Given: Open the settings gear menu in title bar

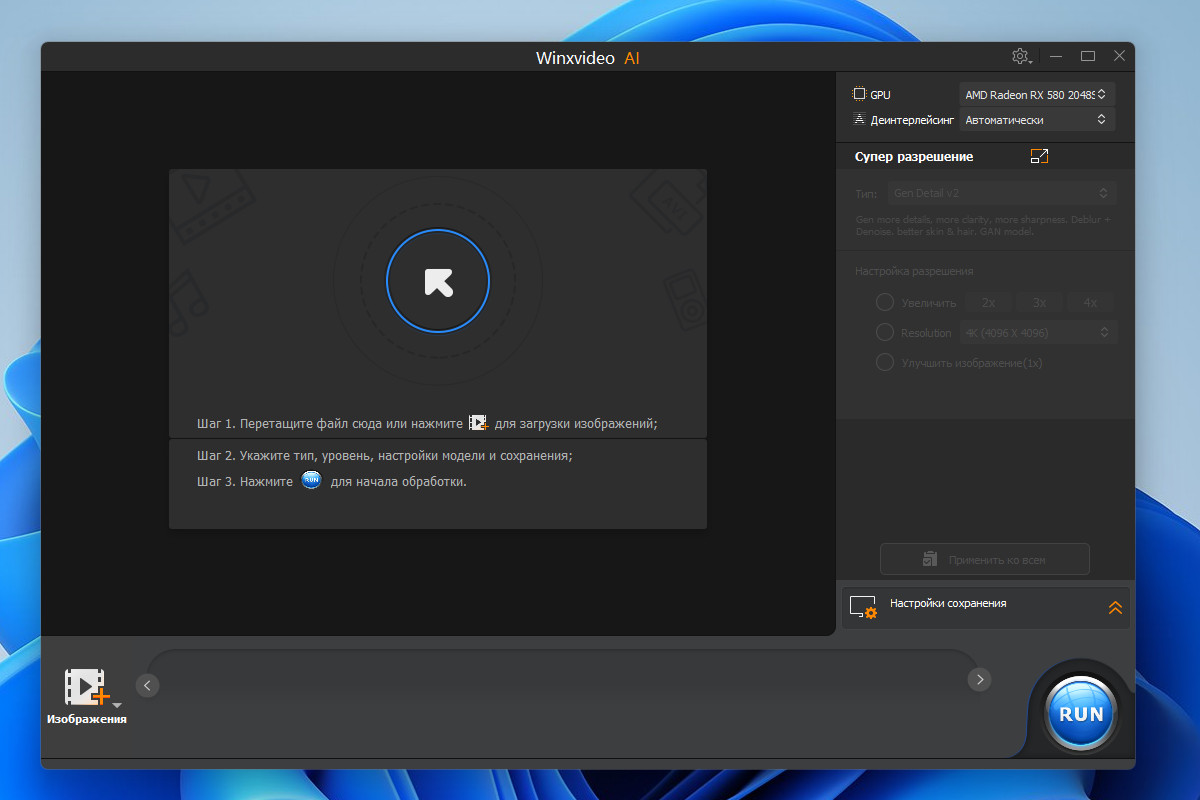Looking at the screenshot, I should [x=1021, y=57].
